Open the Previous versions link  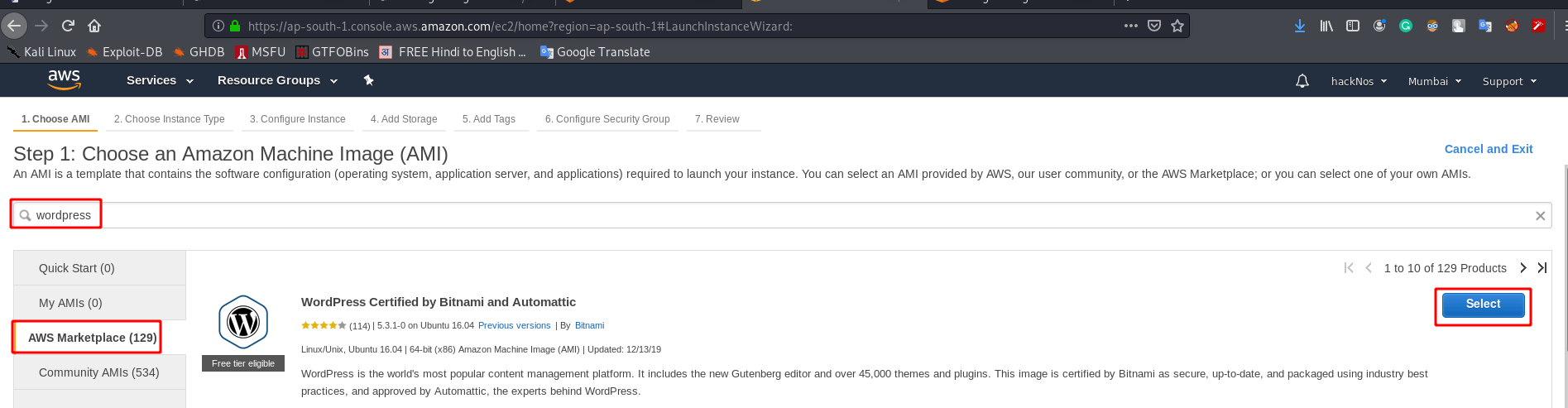point(514,325)
